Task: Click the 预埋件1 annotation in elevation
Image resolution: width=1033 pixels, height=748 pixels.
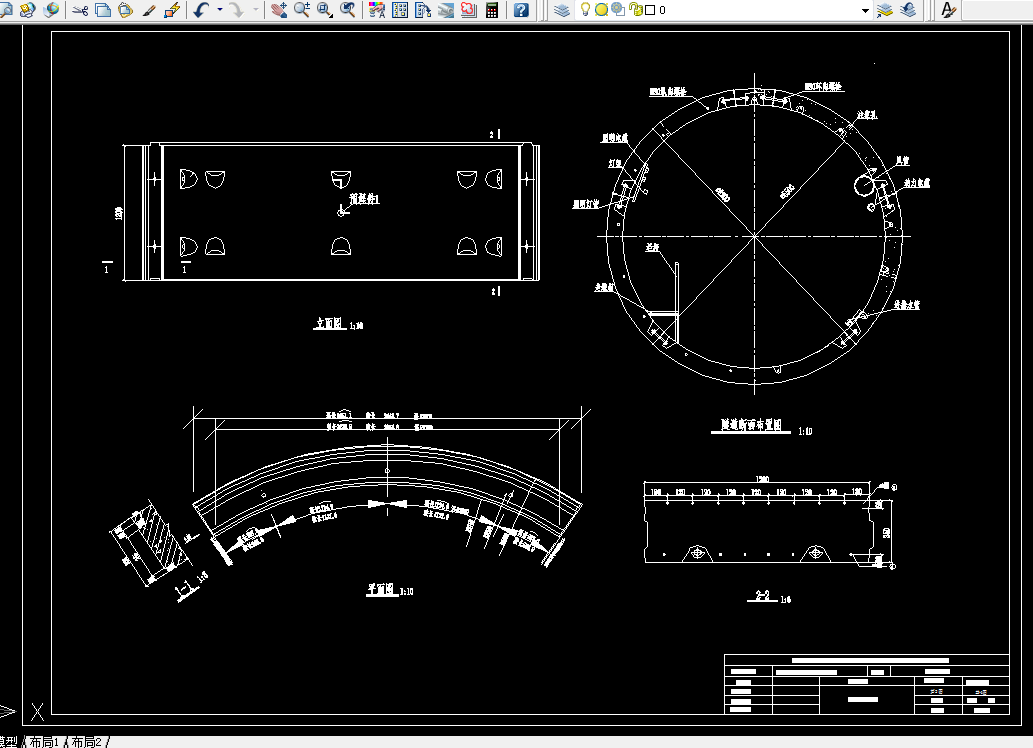Action: click(x=364, y=198)
